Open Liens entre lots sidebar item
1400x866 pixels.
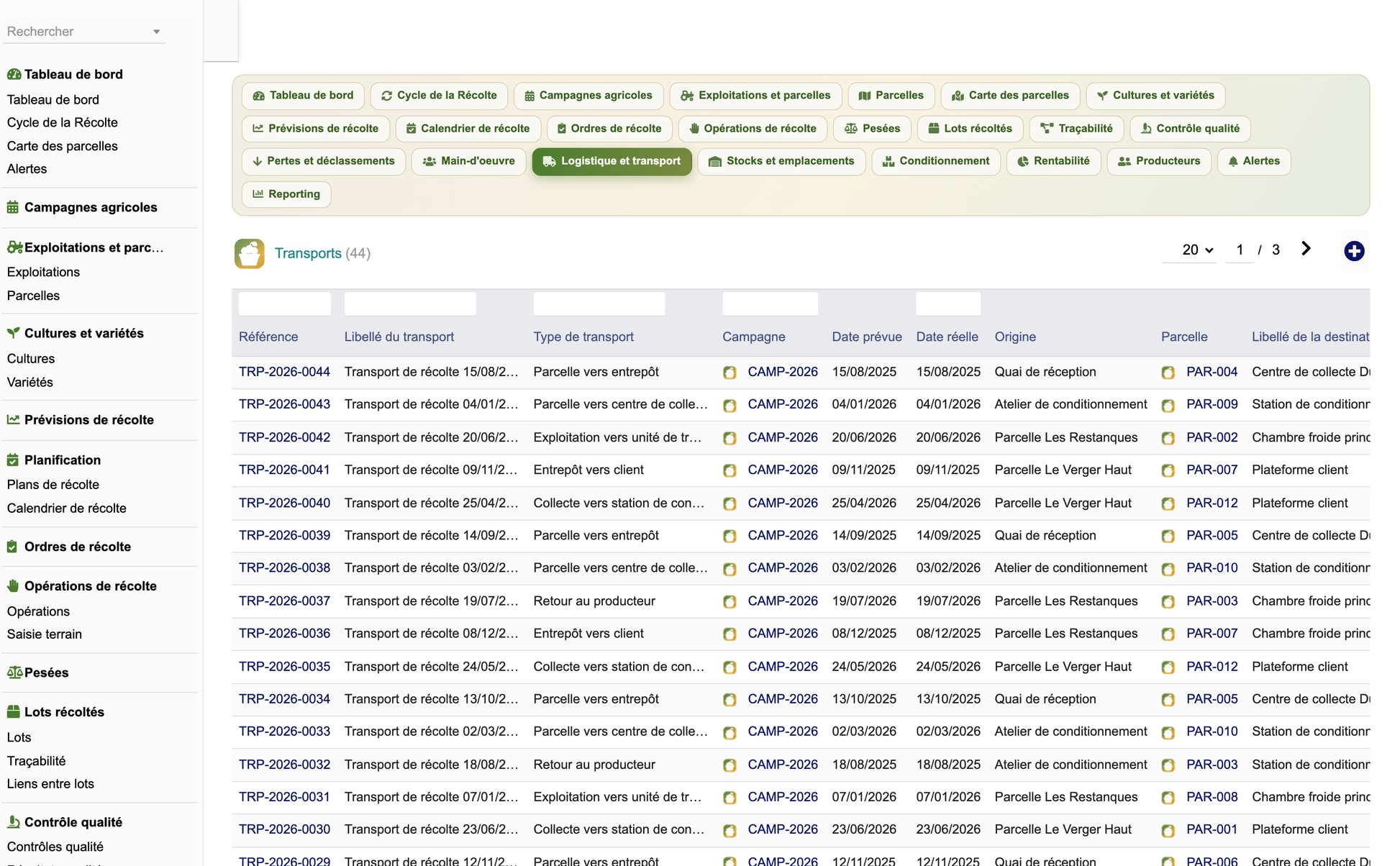(50, 784)
